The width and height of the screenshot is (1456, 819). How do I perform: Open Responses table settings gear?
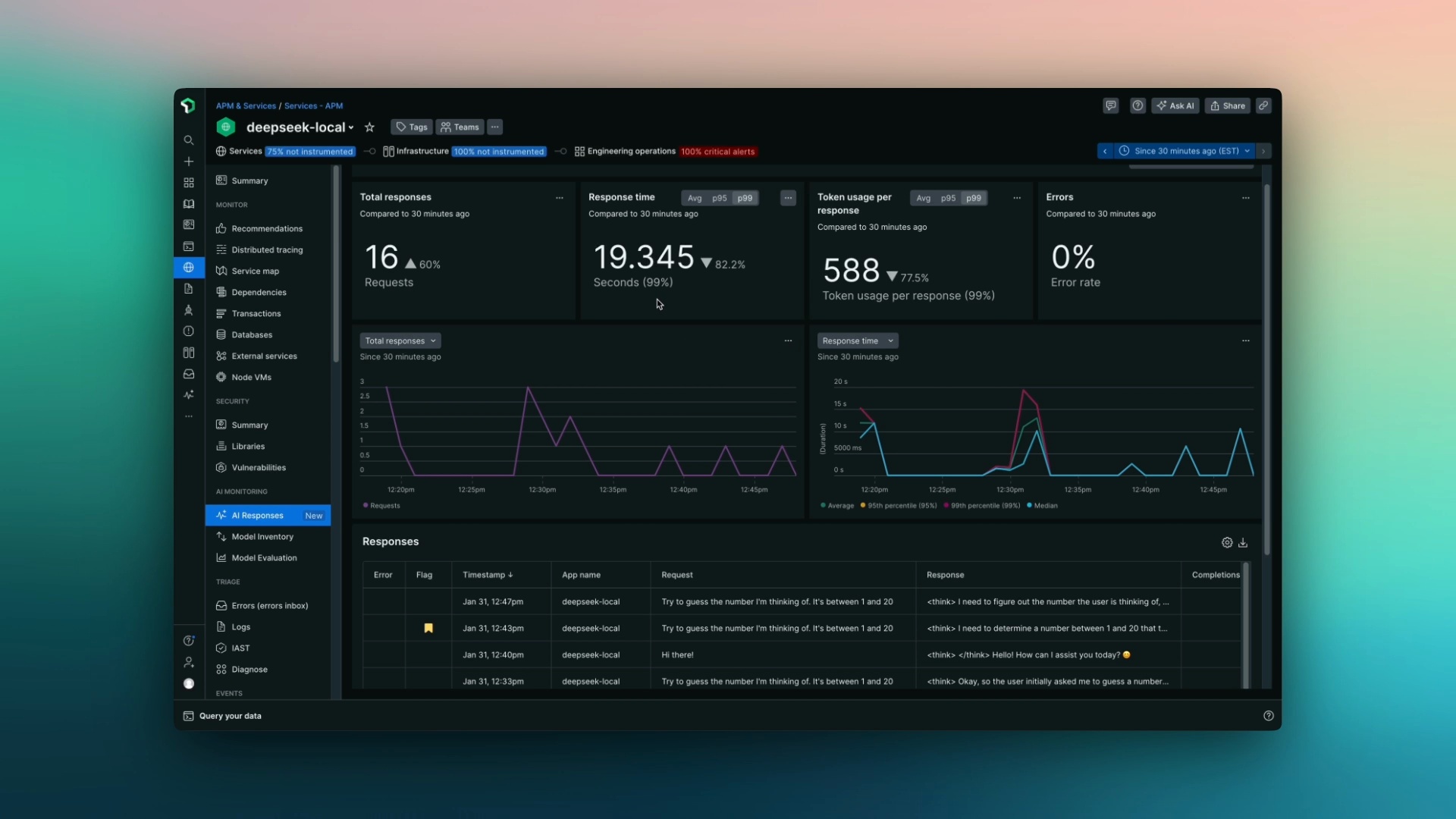1227,543
